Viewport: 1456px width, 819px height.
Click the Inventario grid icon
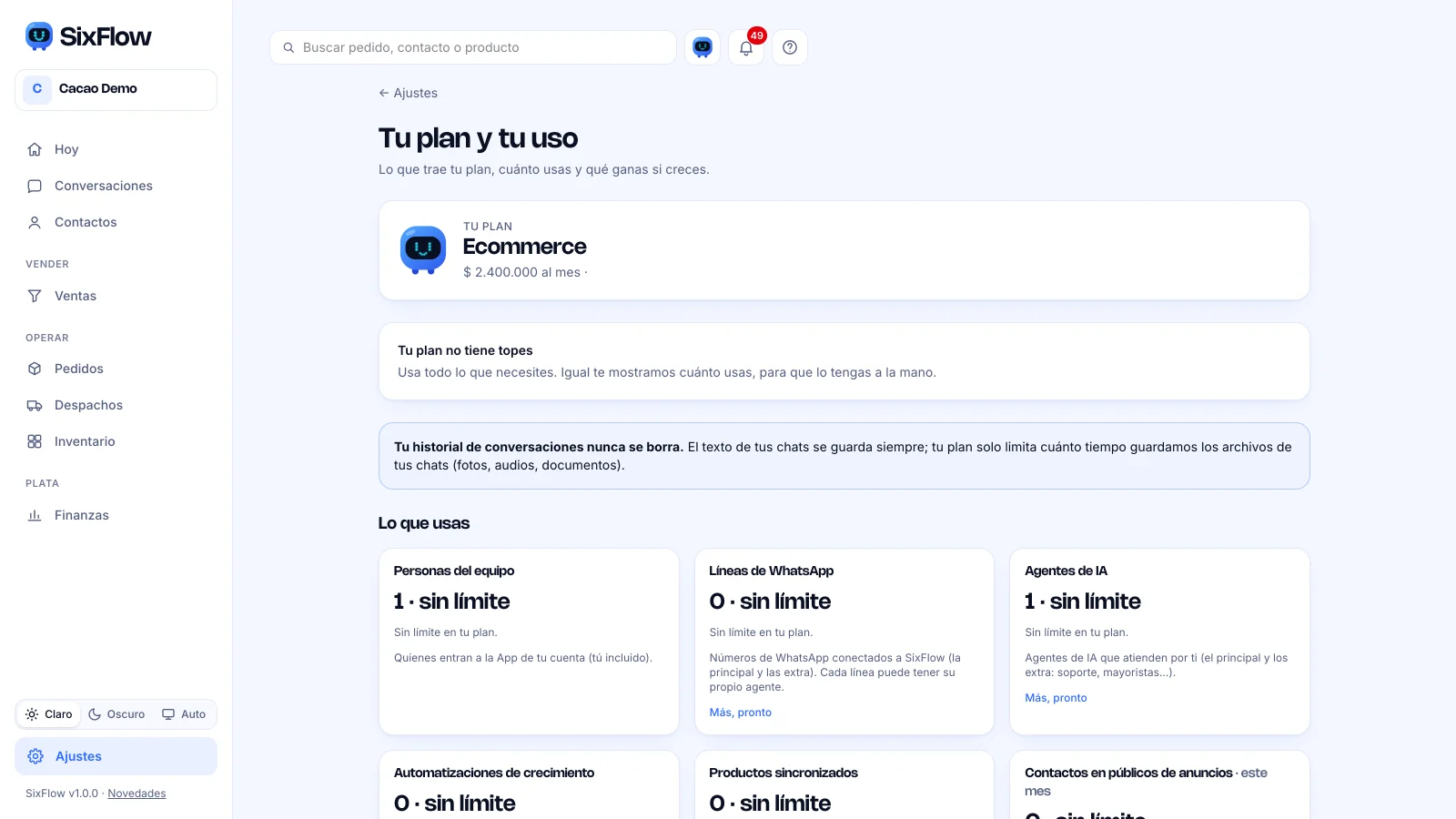[35, 441]
